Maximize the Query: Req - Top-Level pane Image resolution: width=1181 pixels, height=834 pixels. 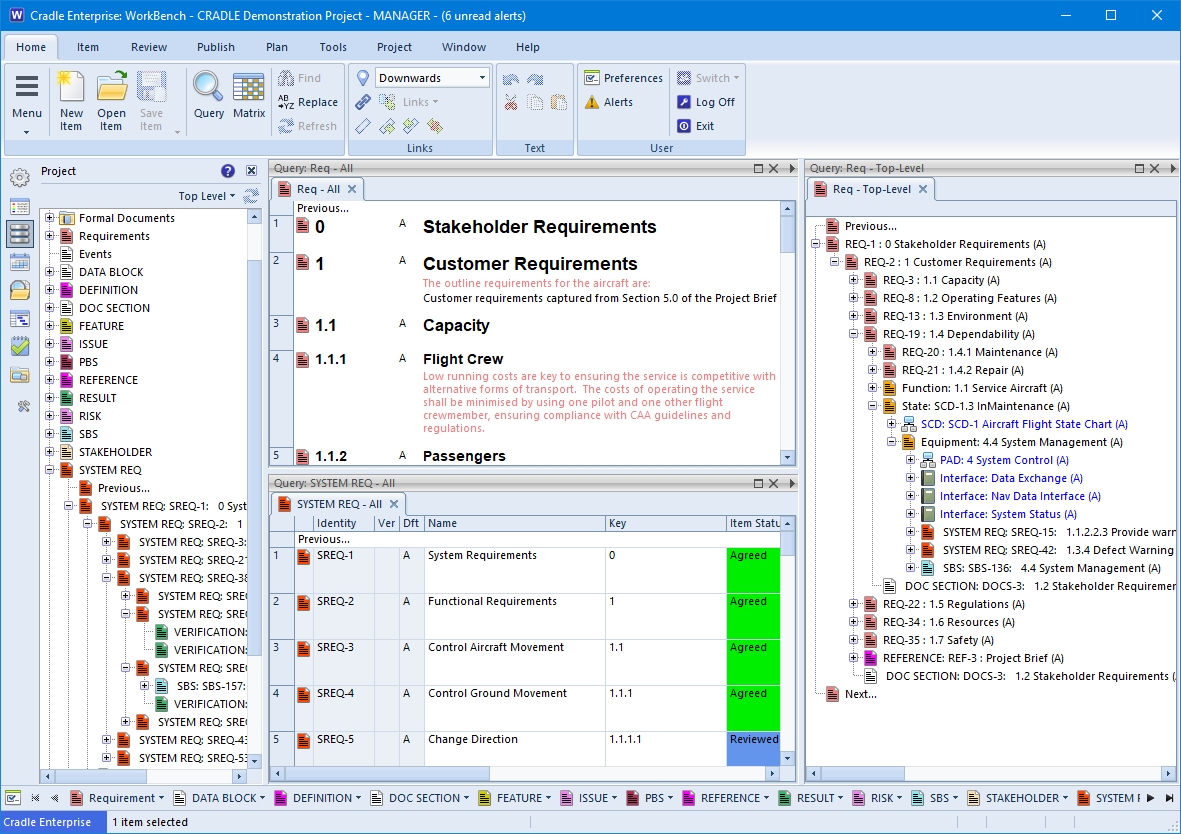pyautogui.click(x=1140, y=168)
